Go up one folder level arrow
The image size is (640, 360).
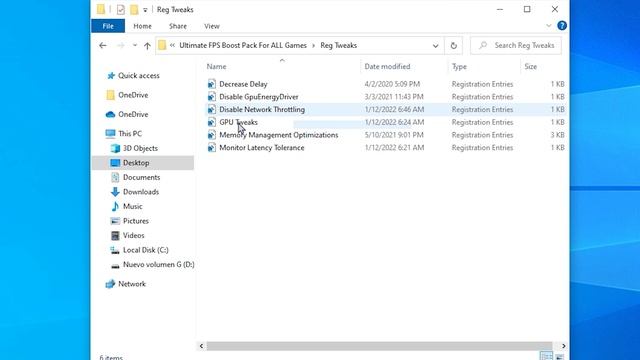pos(147,46)
